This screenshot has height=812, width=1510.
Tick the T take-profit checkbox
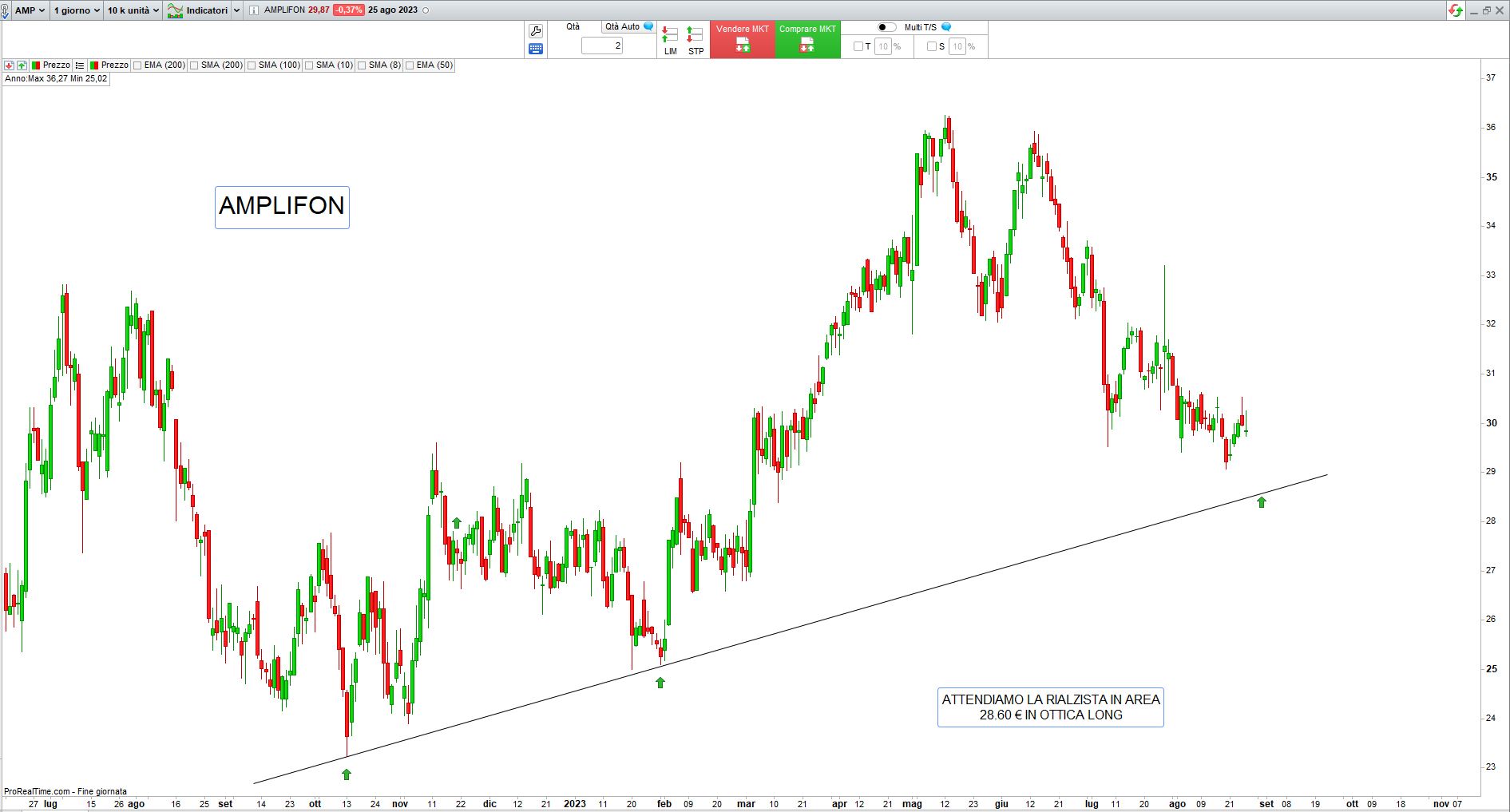tap(858, 46)
